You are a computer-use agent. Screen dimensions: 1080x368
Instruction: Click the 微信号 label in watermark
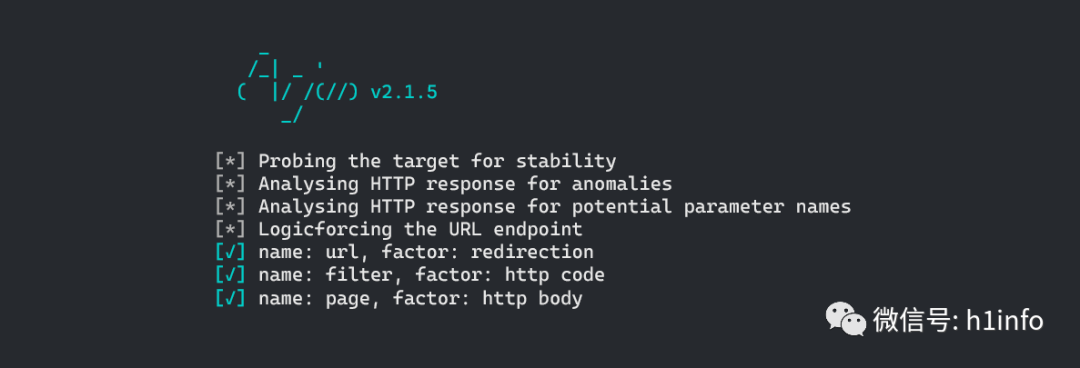click(915, 320)
